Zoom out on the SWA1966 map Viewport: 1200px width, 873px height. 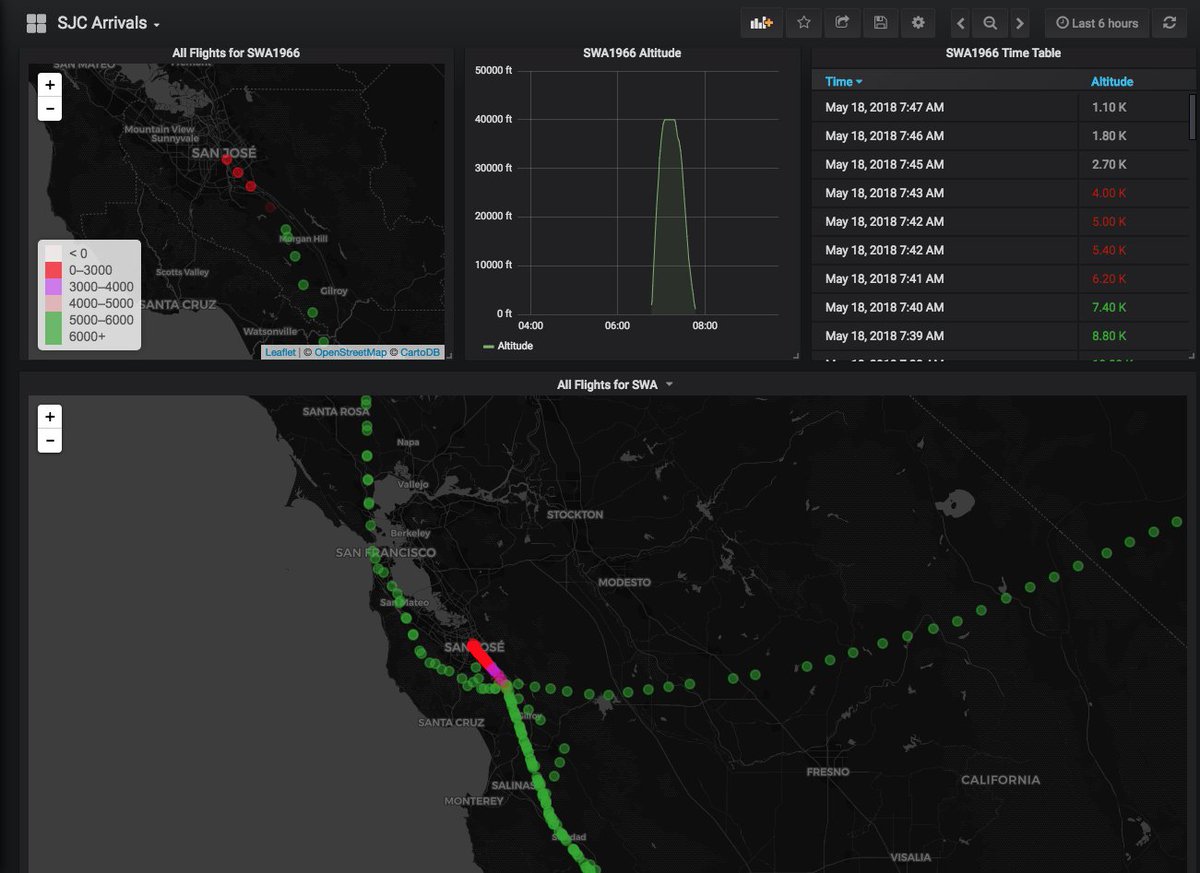(50, 109)
